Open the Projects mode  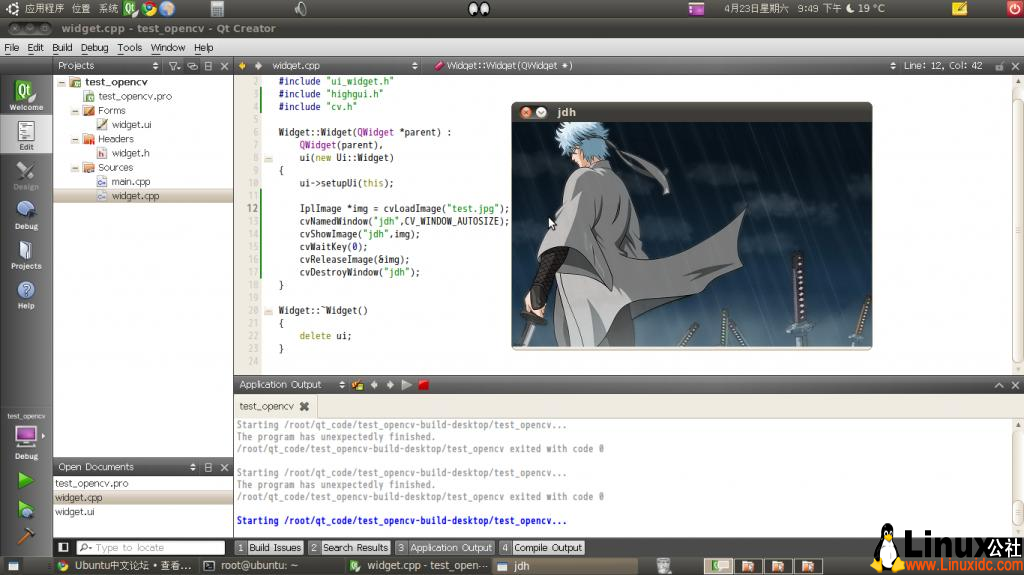tap(26, 254)
